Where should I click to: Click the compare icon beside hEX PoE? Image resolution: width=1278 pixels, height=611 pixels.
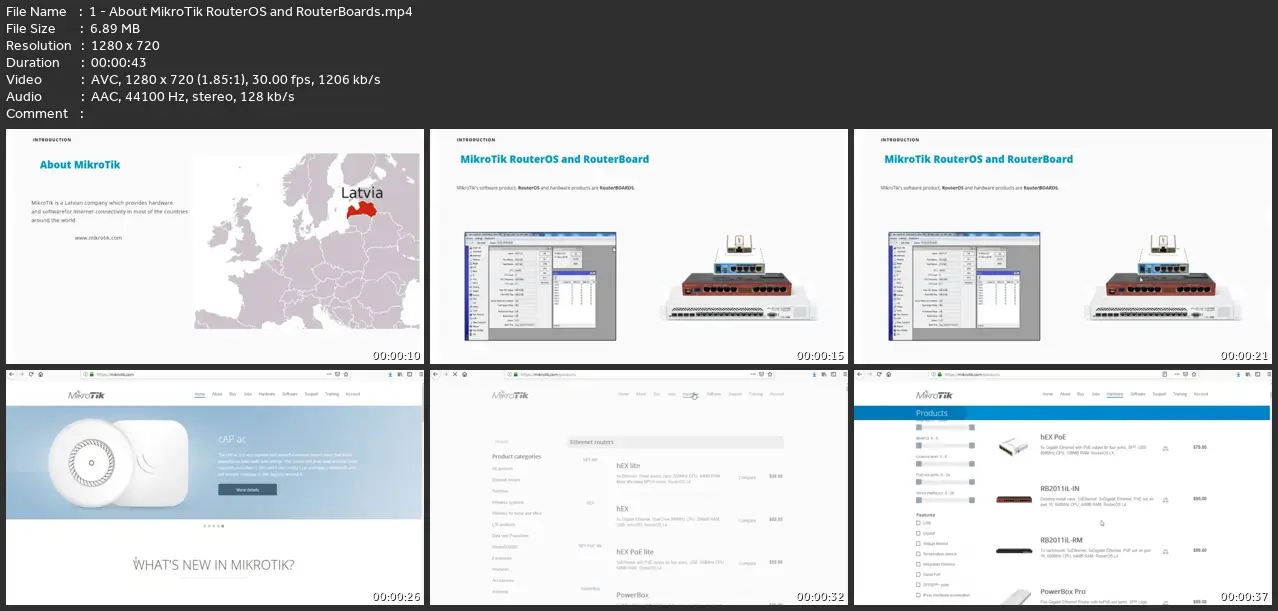[x=1165, y=449]
